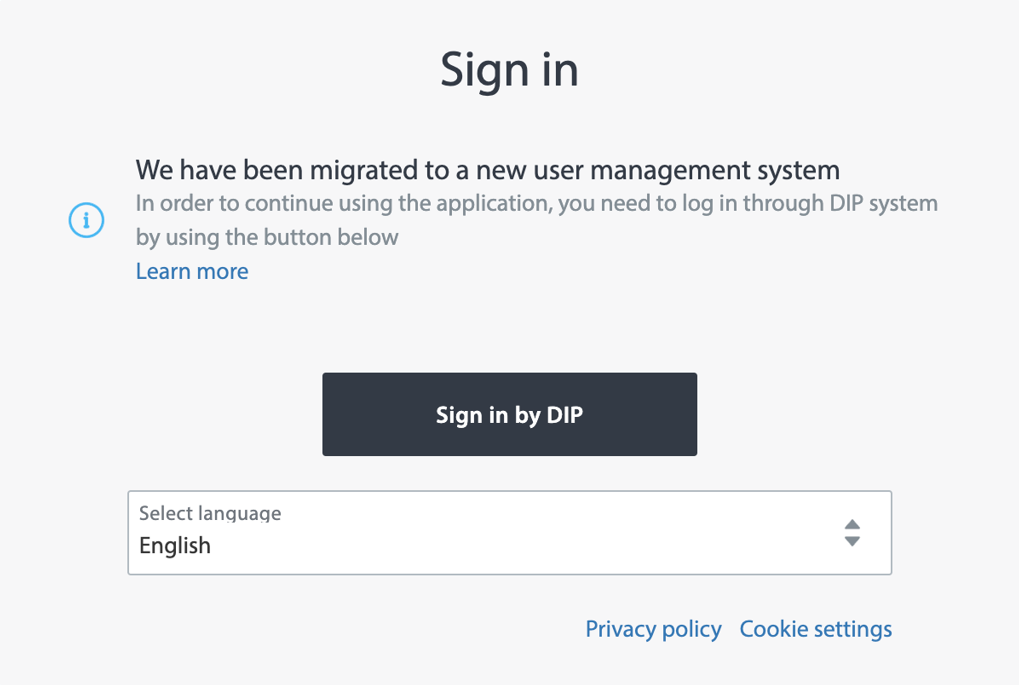Click the Sign in page heading
This screenshot has width=1019, height=685.
509,70
